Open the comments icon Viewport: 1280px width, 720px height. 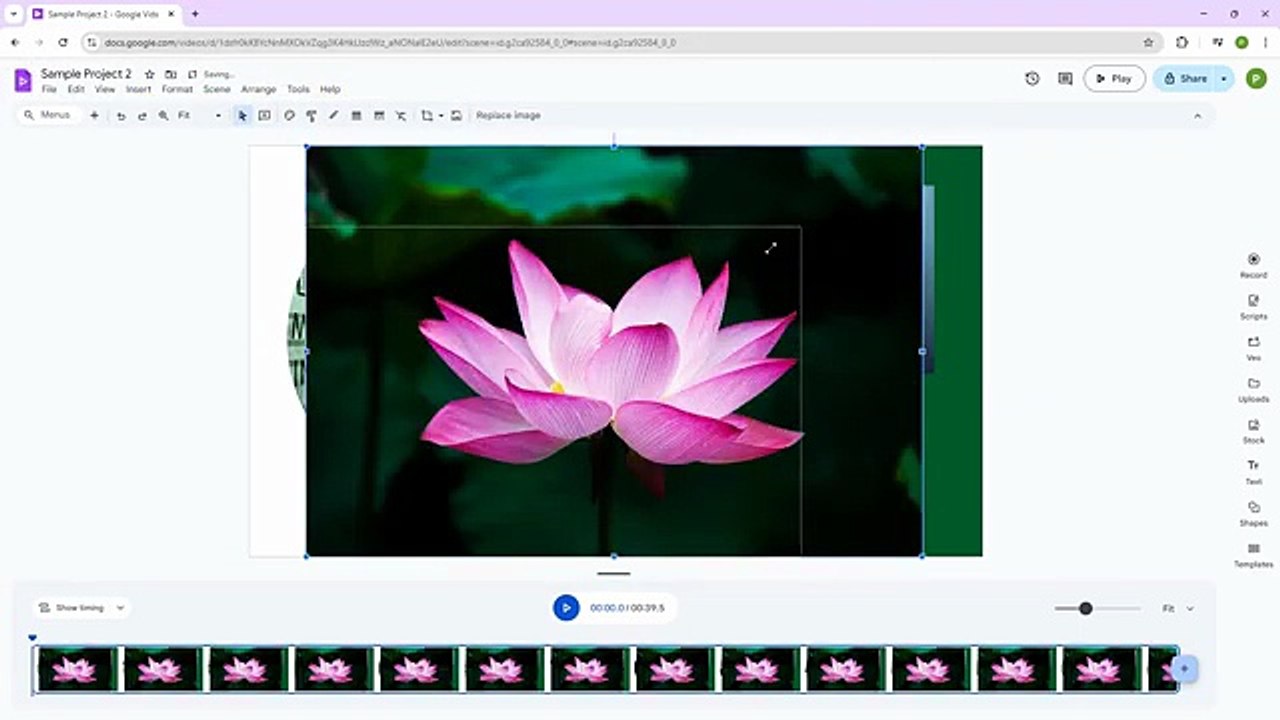point(1065,78)
